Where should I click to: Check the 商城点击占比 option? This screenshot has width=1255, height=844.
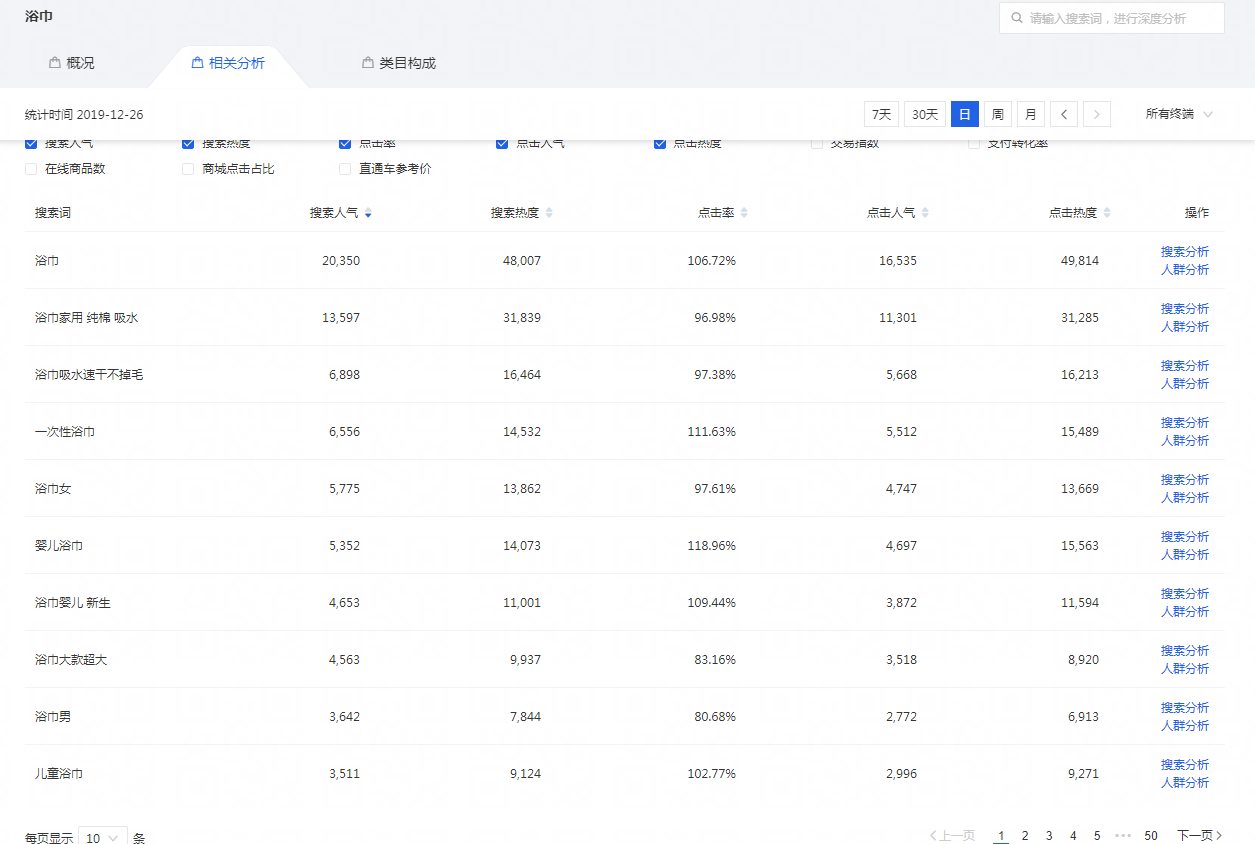click(188, 169)
